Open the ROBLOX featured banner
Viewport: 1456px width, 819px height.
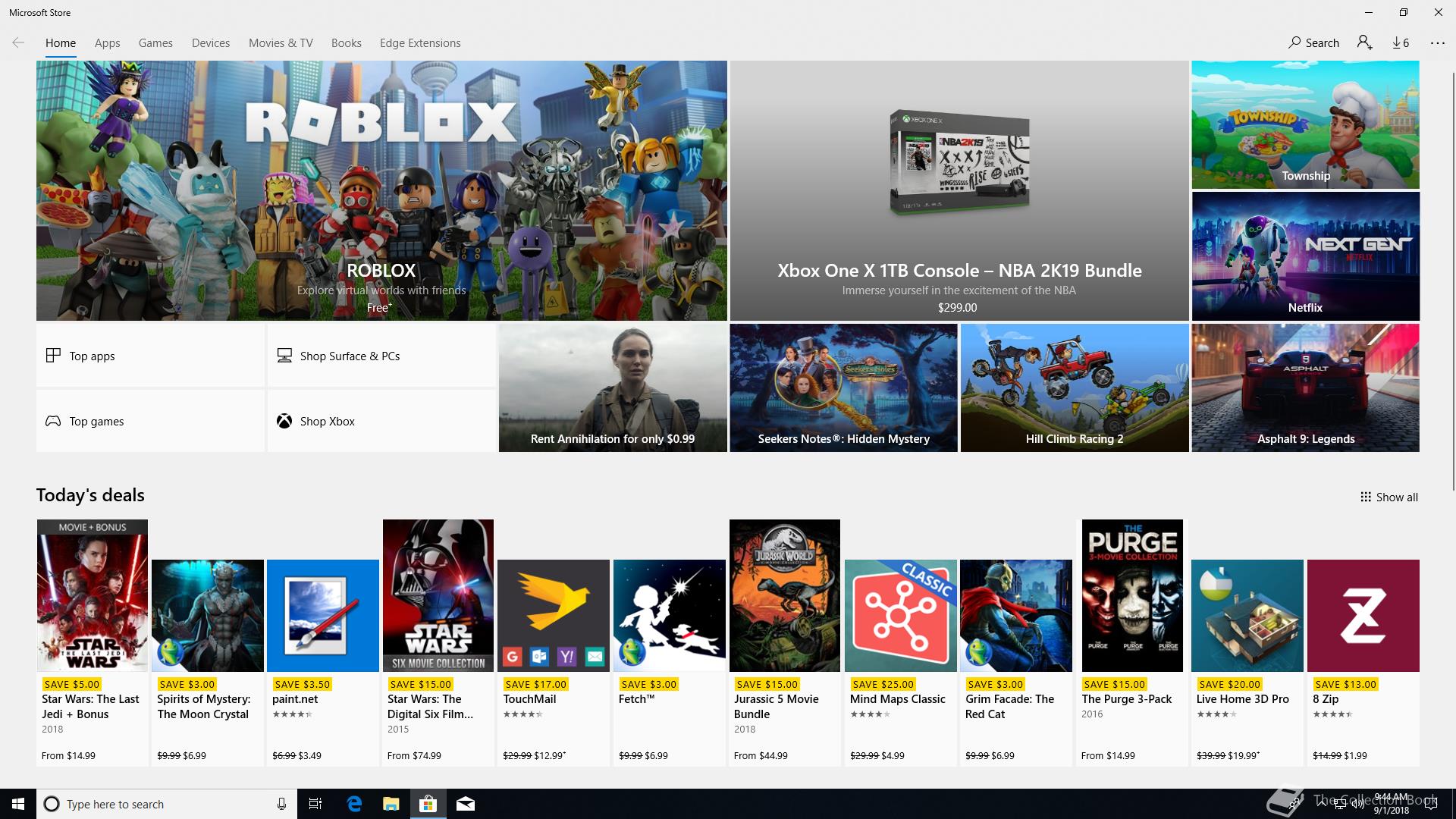(x=381, y=190)
